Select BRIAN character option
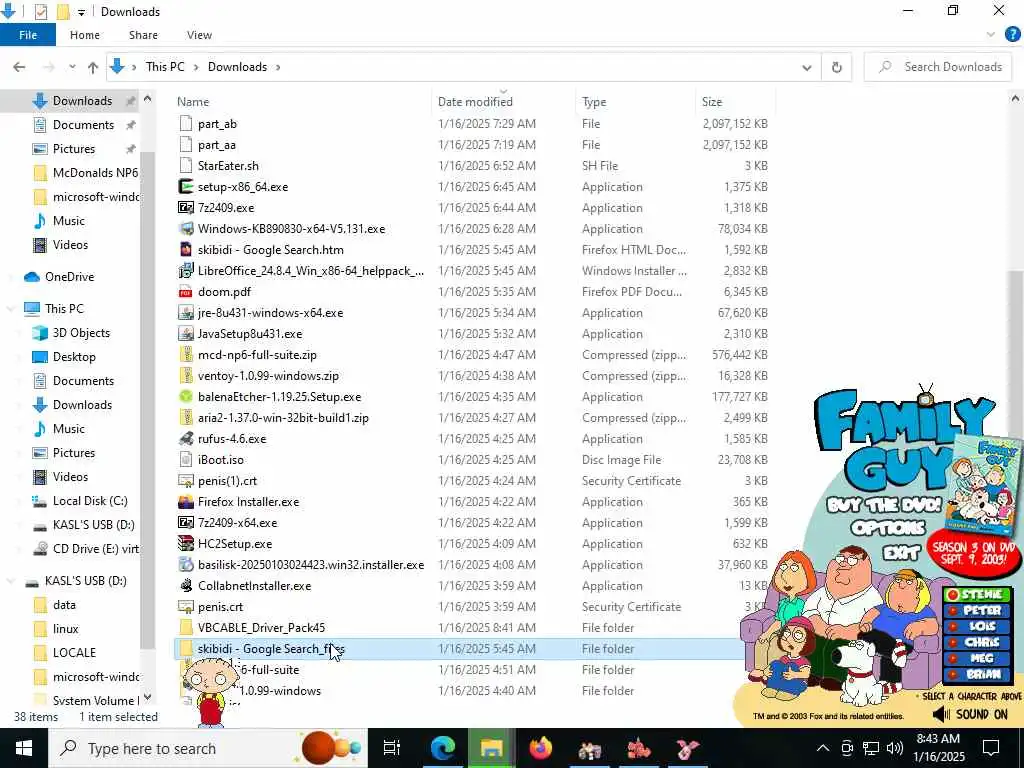The image size is (1024, 768). pos(977,674)
